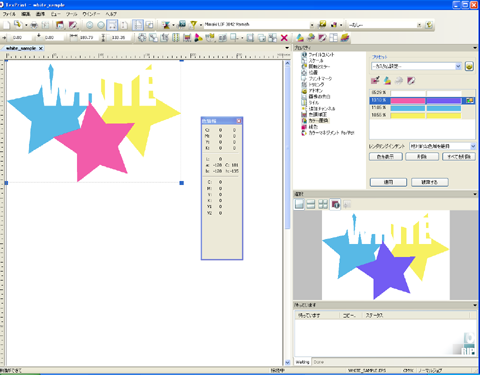Click the width input field in second toolbar
Image resolution: width=480 pixels, height=375 pixels.
point(88,38)
